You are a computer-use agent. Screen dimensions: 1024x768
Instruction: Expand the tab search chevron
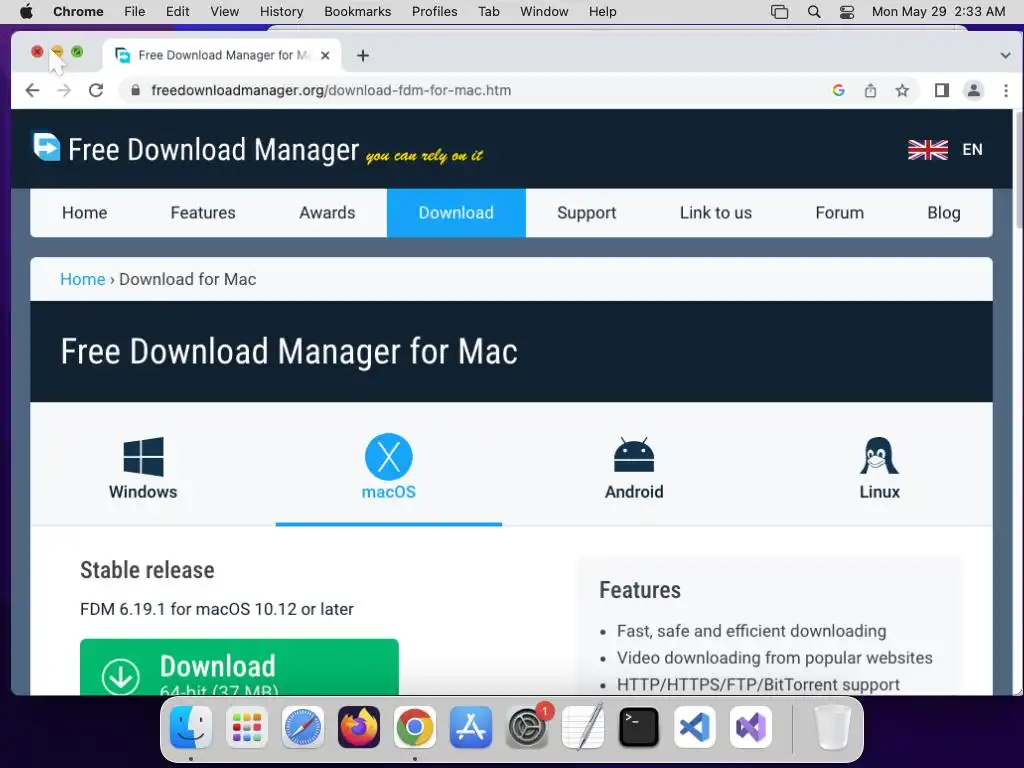(x=1005, y=56)
